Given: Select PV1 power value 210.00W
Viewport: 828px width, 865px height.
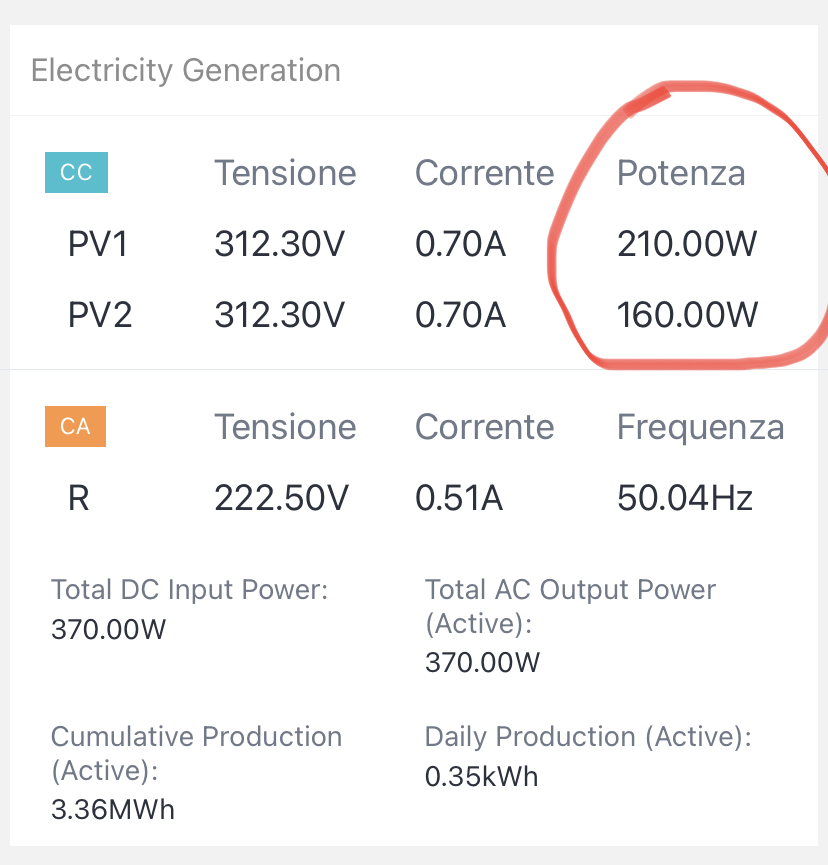Looking at the screenshot, I should [x=687, y=244].
